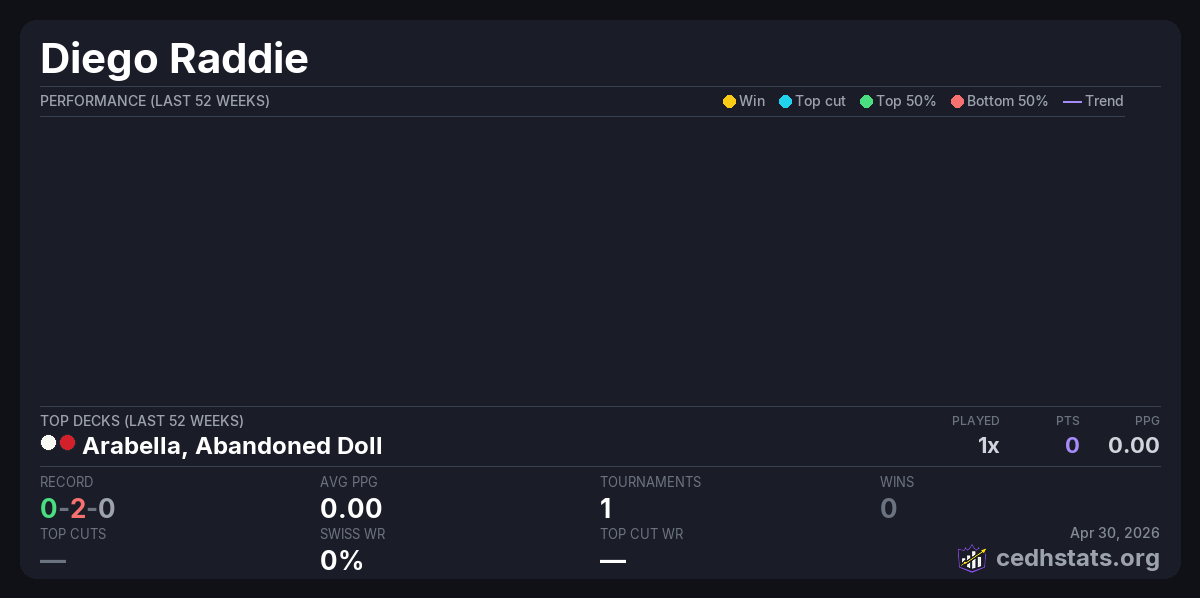
Task: Click the cyan Top cut legend dot
Action: 785,101
